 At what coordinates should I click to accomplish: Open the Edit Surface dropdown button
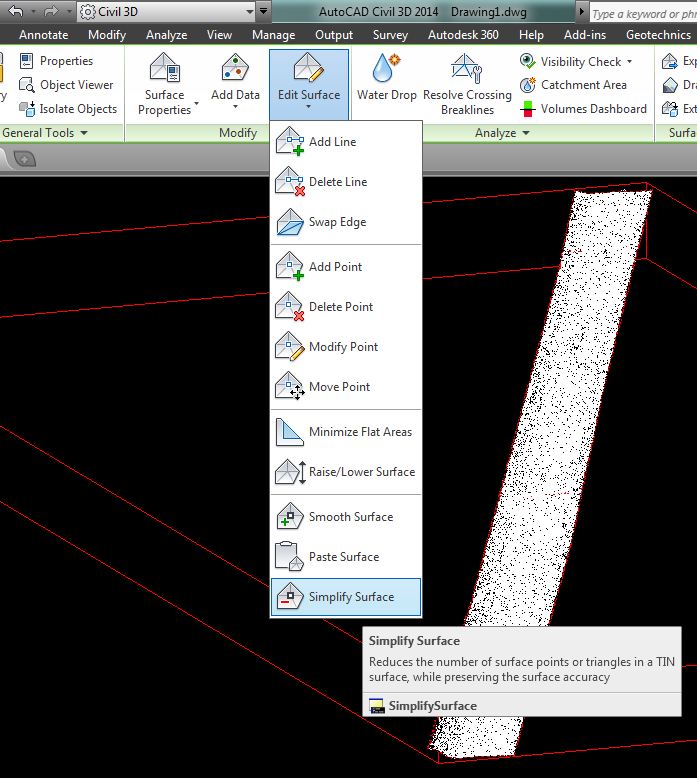click(x=309, y=84)
